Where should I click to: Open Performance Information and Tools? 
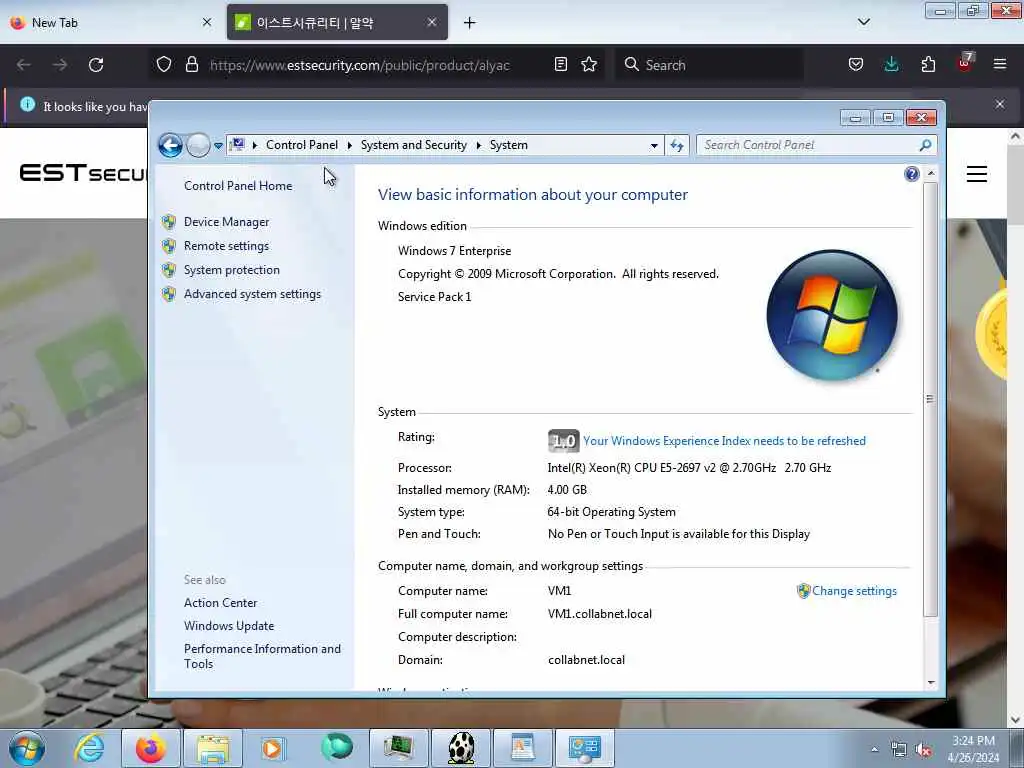tap(262, 656)
